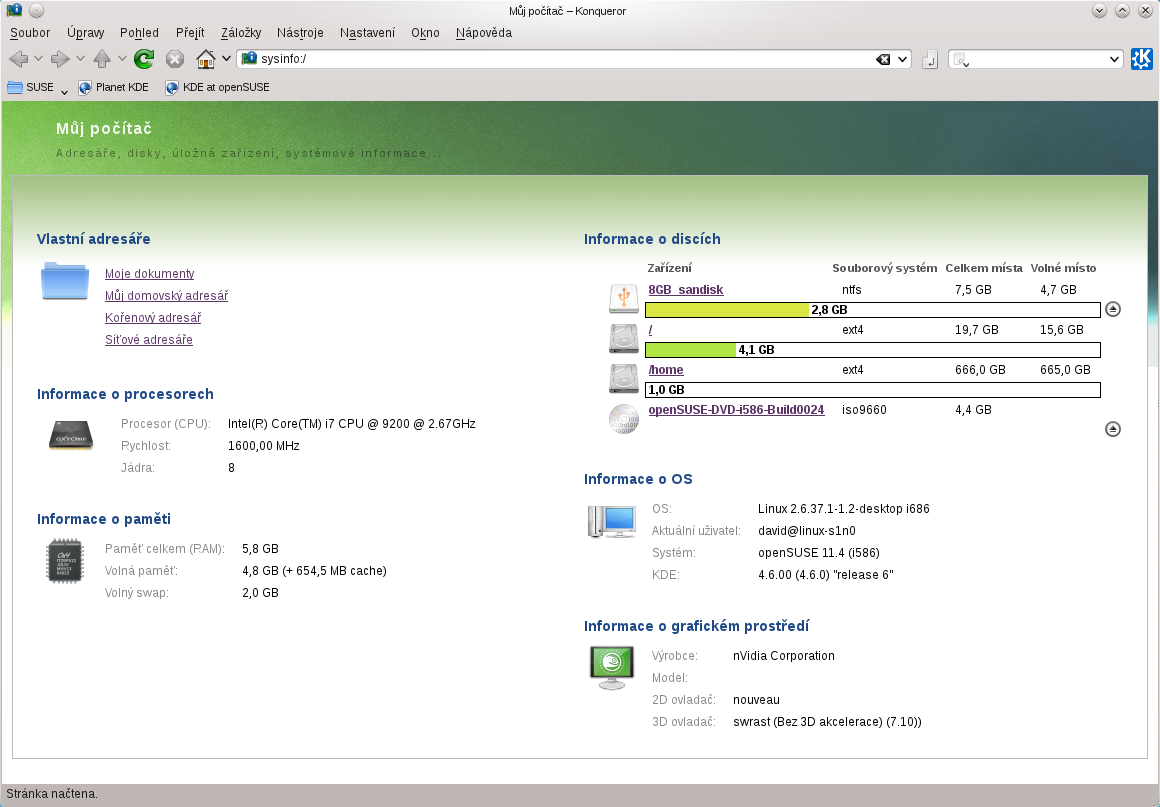
Task: Open the Nastavení menu
Action: 368,33
